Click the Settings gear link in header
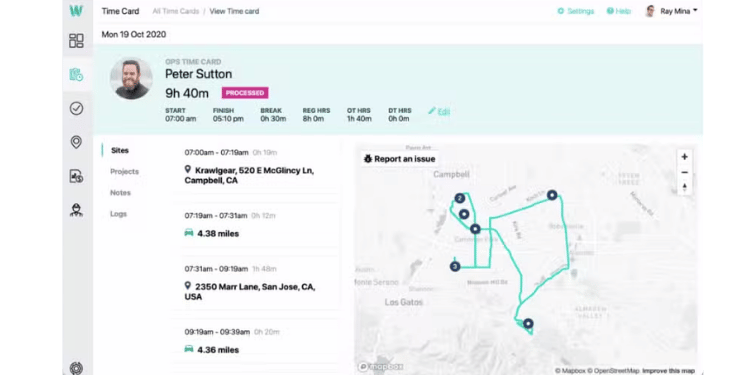Screen dimensions: 750x375 (x=575, y=11)
